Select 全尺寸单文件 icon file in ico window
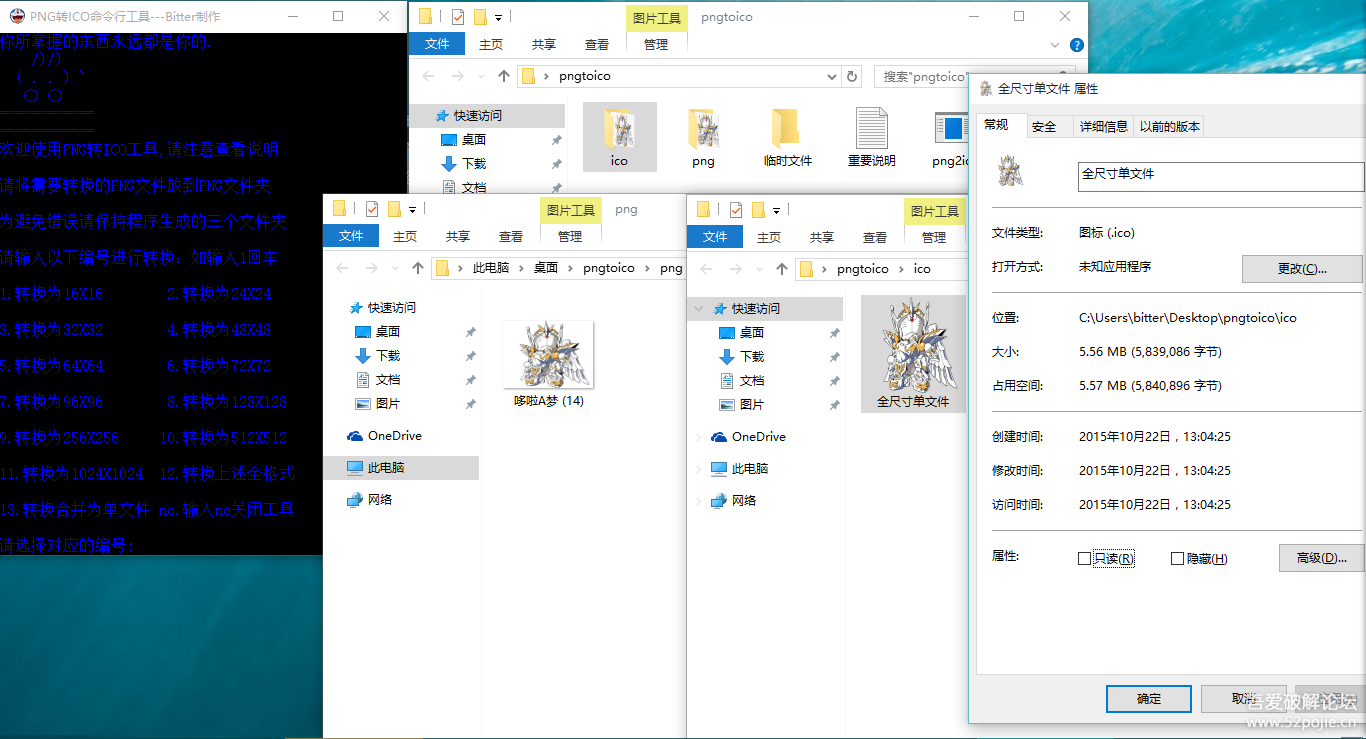Image resolution: width=1366 pixels, height=739 pixels. click(x=912, y=354)
